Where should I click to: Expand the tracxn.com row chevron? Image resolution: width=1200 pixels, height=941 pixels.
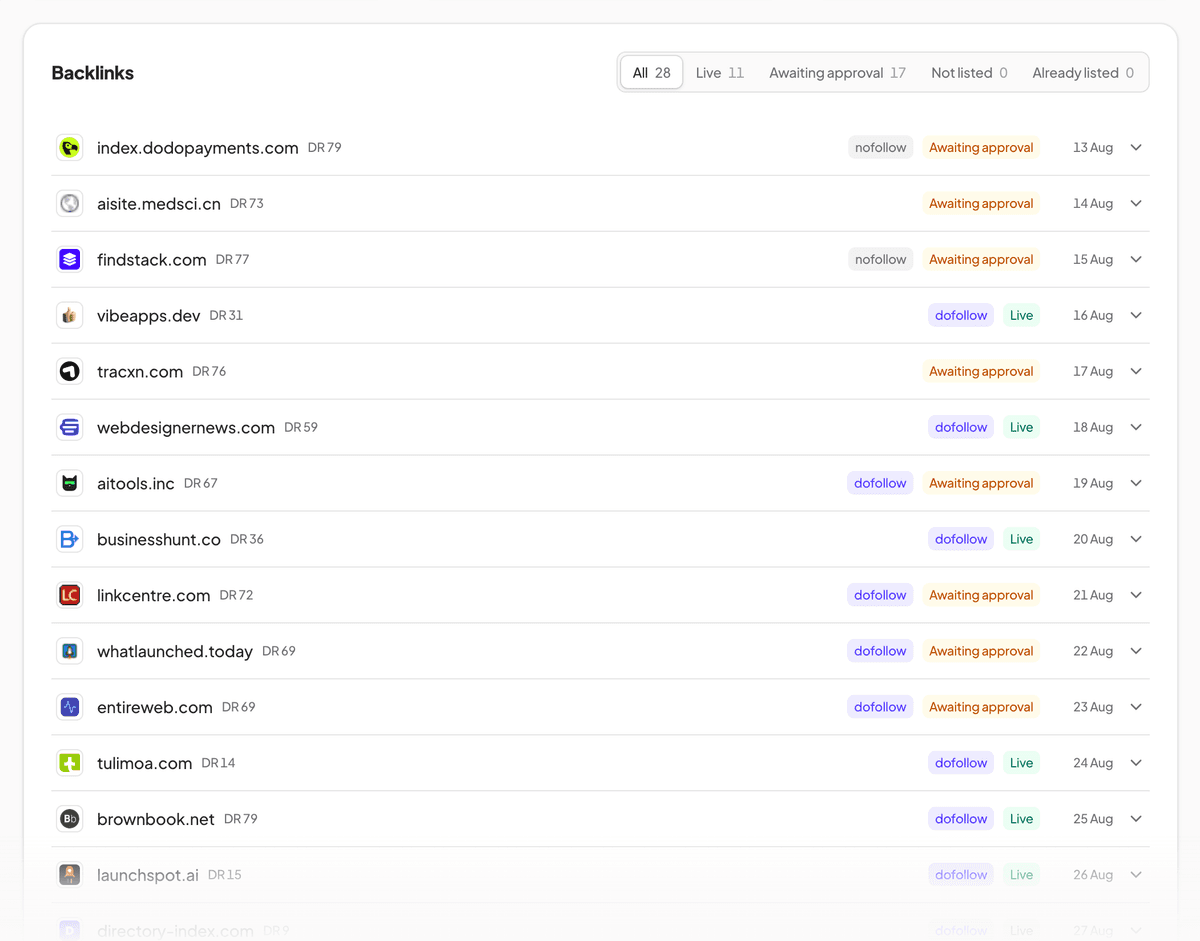[x=1136, y=372]
